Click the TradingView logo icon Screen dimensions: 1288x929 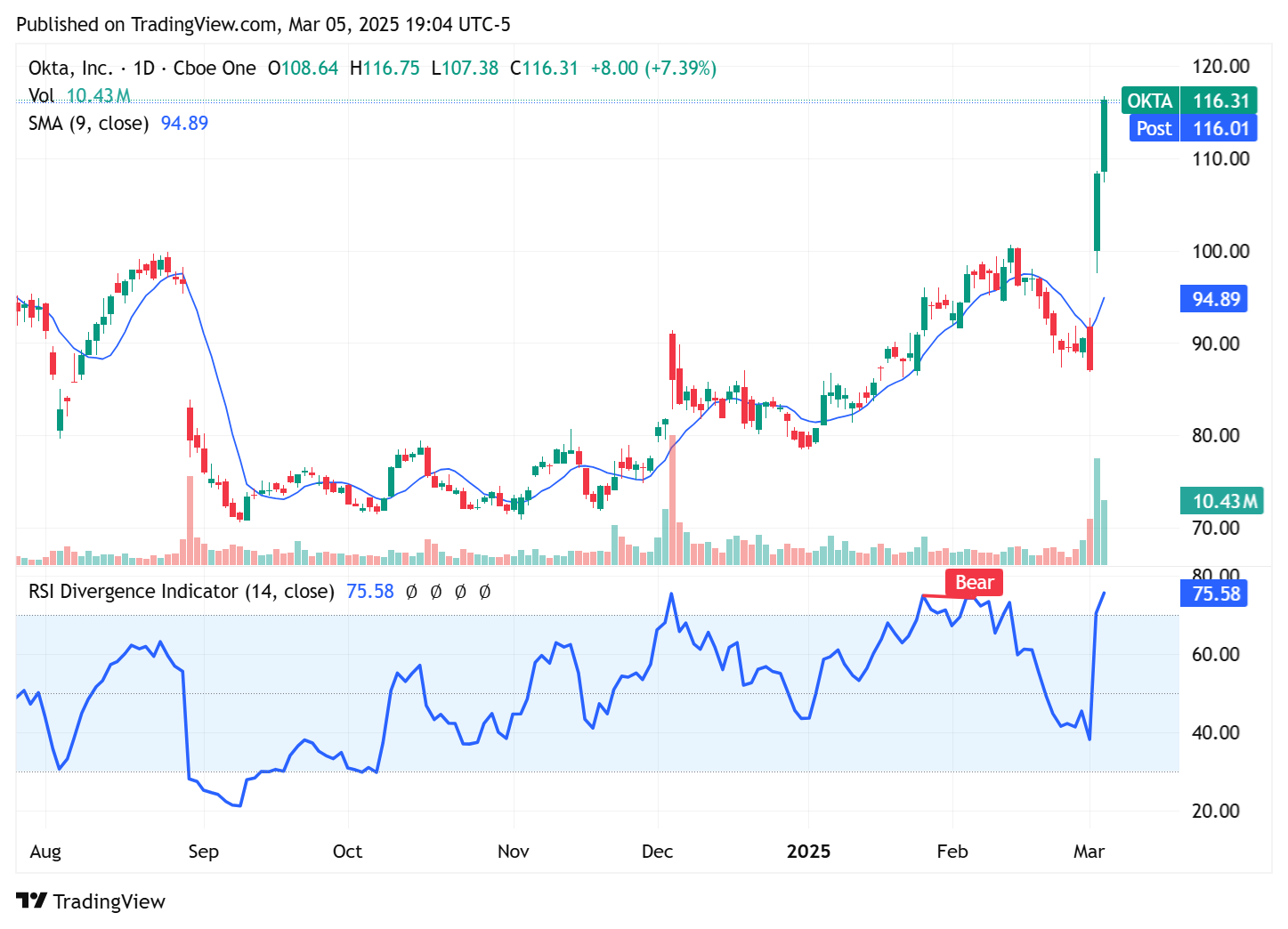coord(32,901)
